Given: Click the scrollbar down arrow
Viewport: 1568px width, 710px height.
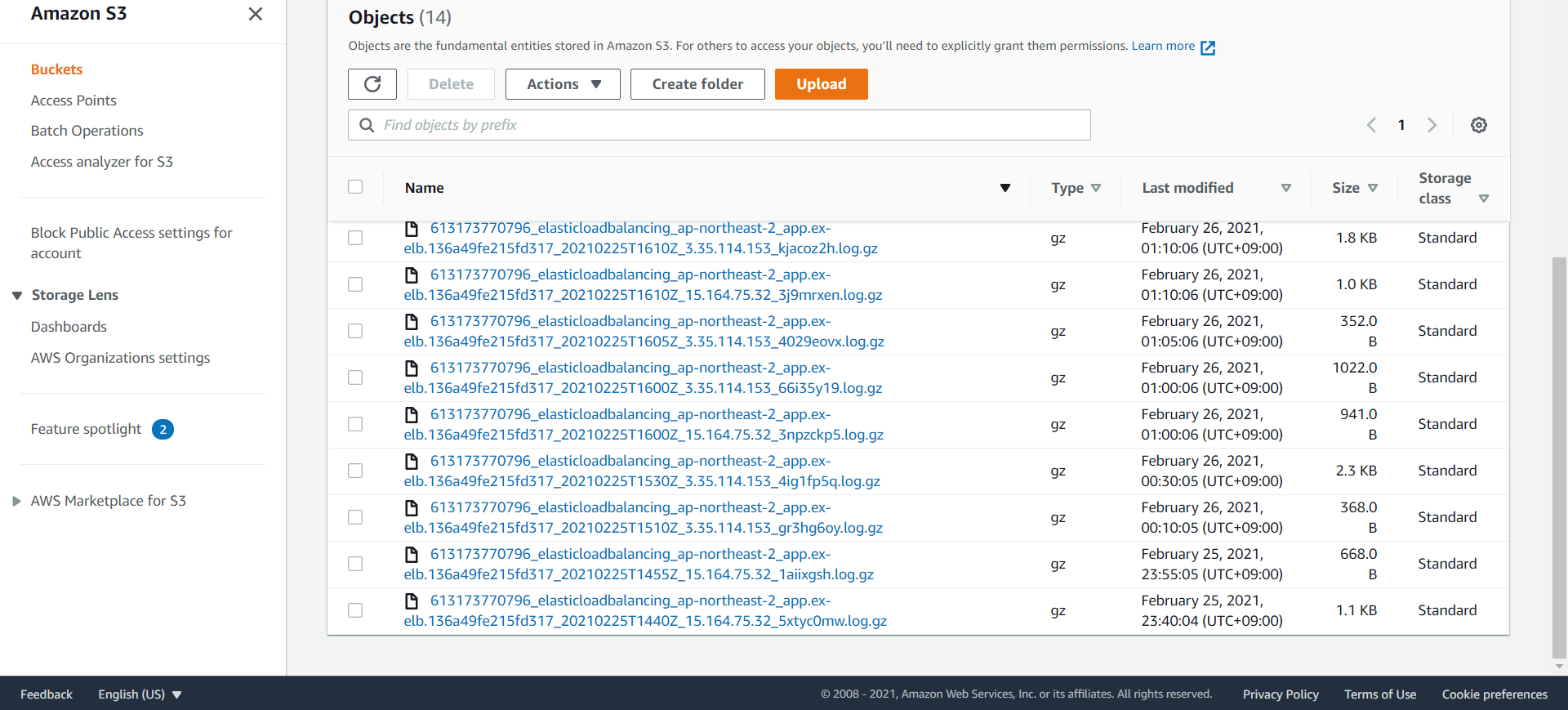Looking at the screenshot, I should pos(1559,667).
